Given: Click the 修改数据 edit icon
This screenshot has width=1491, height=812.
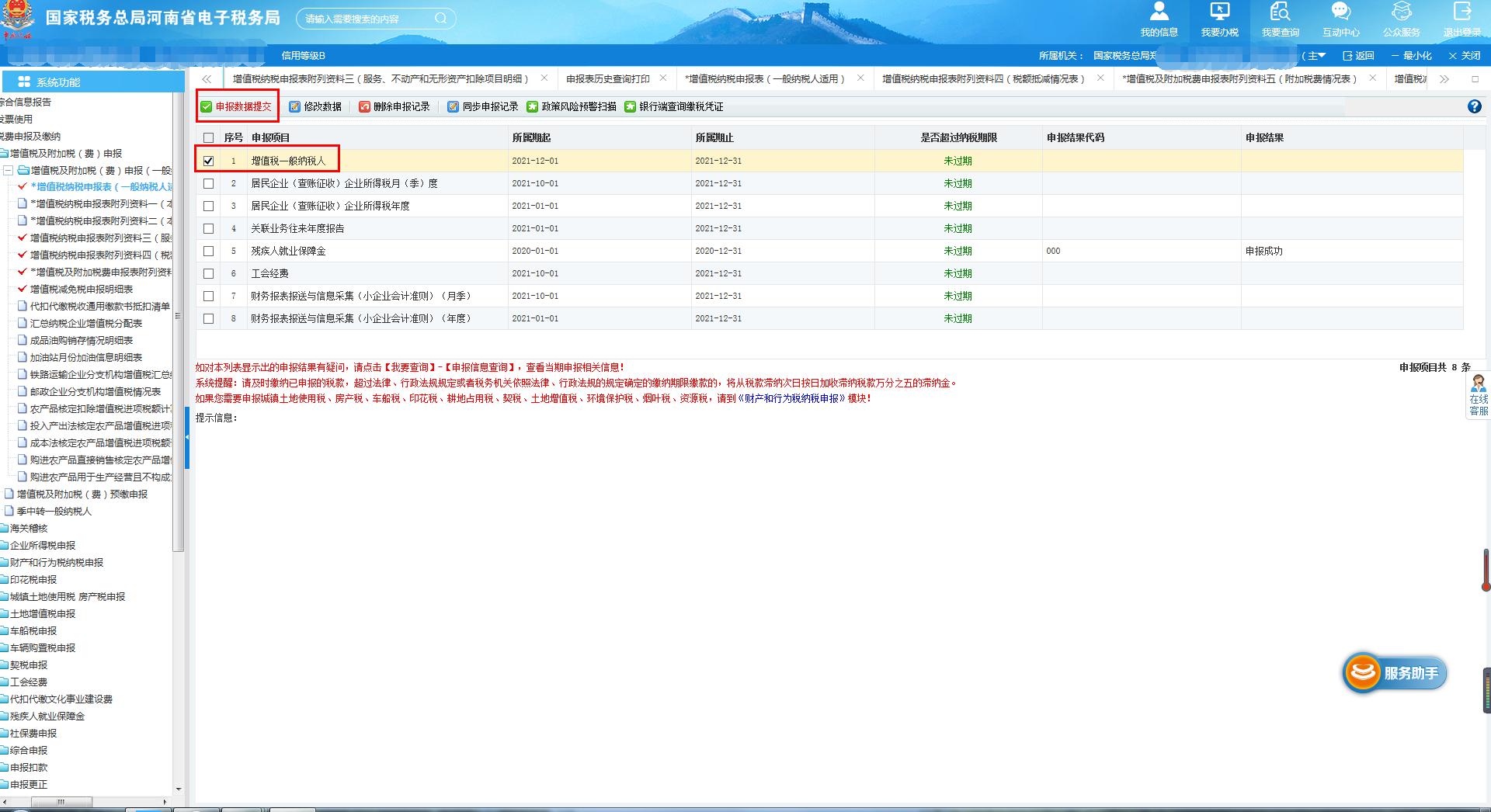Looking at the screenshot, I should (x=295, y=107).
